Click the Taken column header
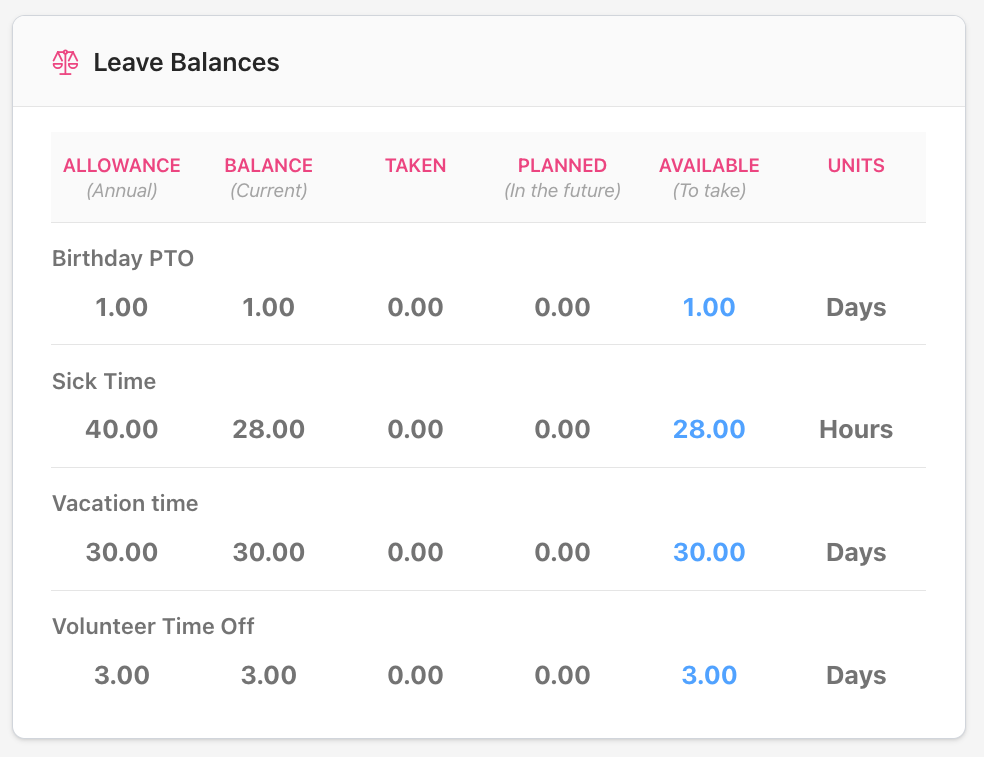The height and width of the screenshot is (757, 984). click(415, 166)
